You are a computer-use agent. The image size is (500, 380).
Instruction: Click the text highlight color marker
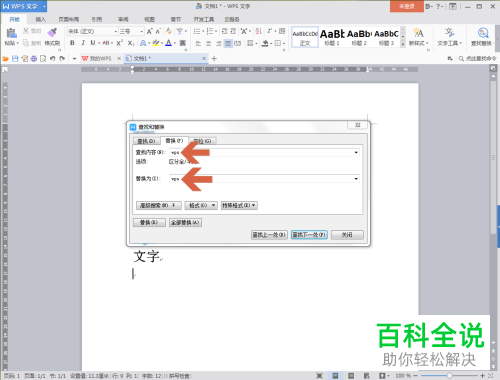155,43
